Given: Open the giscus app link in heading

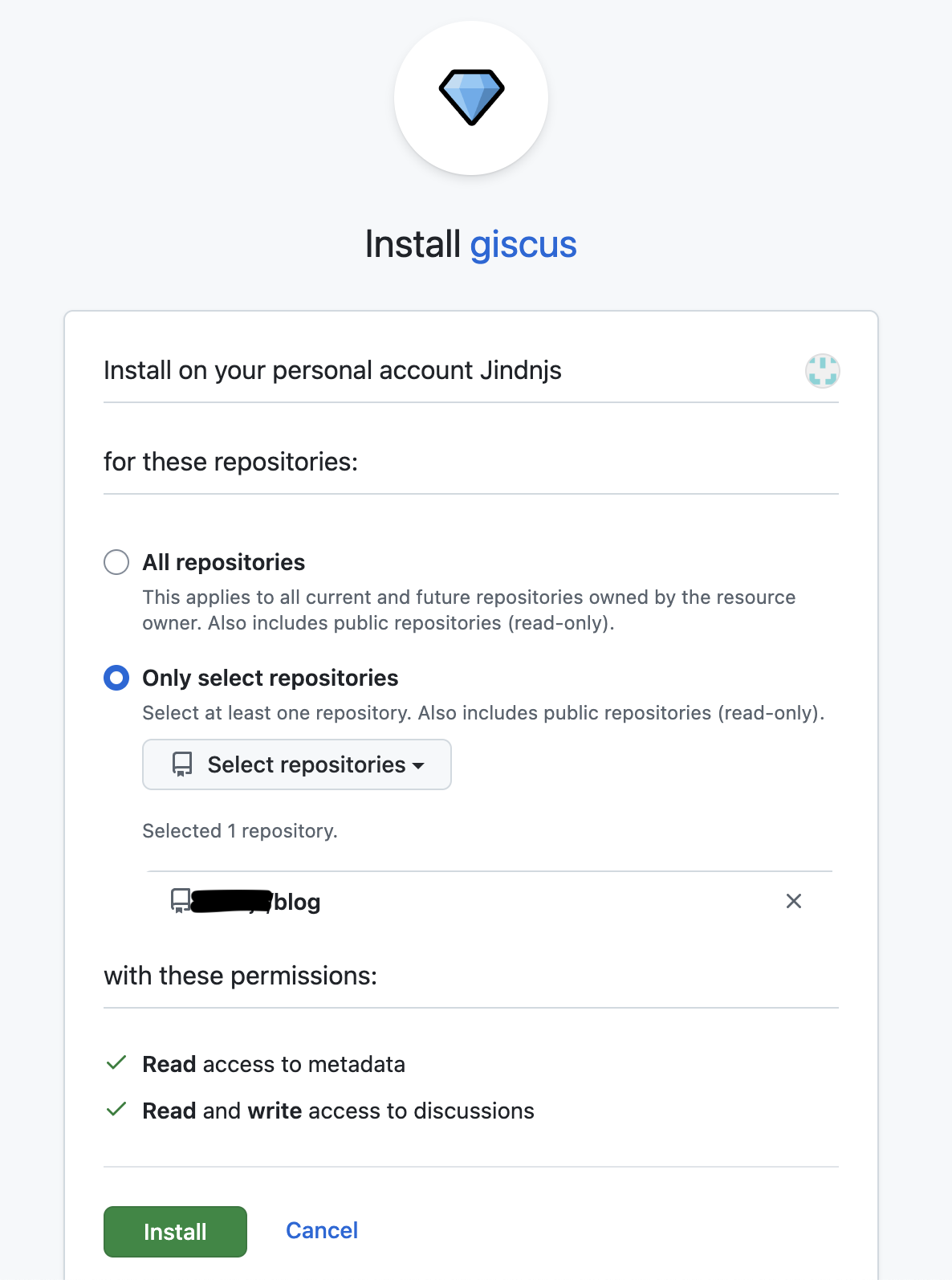Looking at the screenshot, I should [x=523, y=244].
